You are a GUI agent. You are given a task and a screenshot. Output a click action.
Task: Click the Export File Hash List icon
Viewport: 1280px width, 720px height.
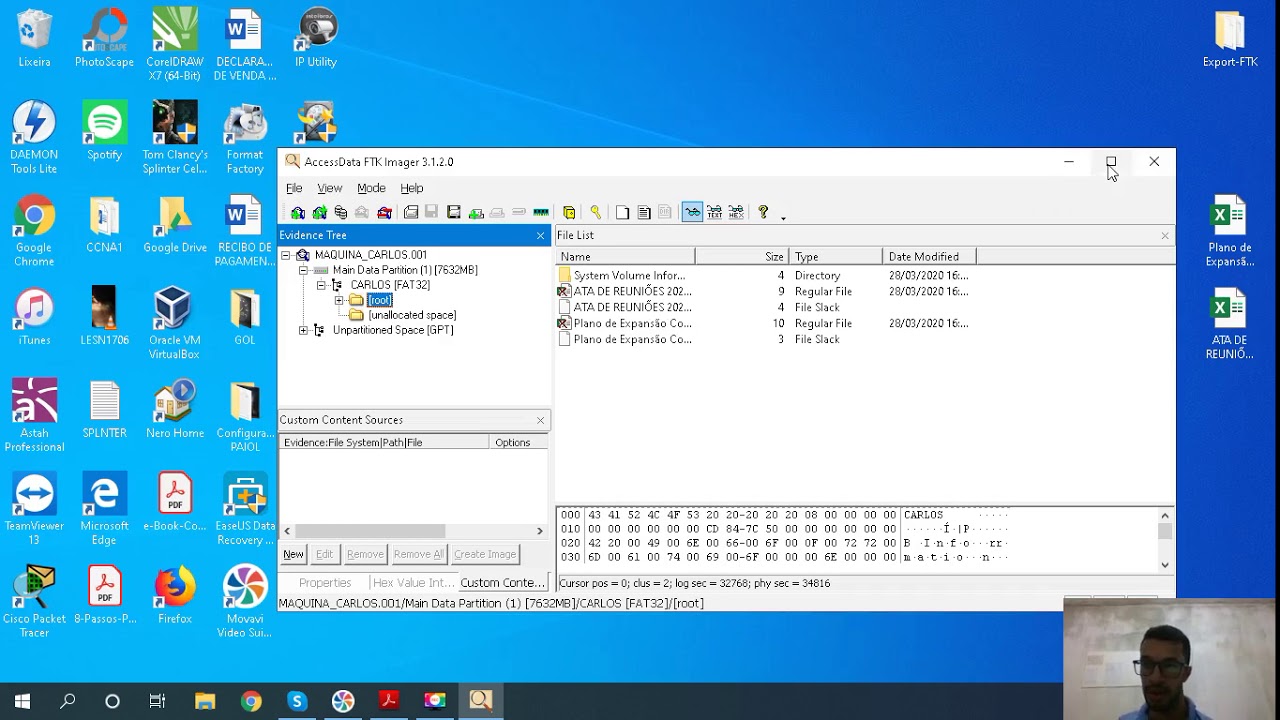click(x=644, y=212)
